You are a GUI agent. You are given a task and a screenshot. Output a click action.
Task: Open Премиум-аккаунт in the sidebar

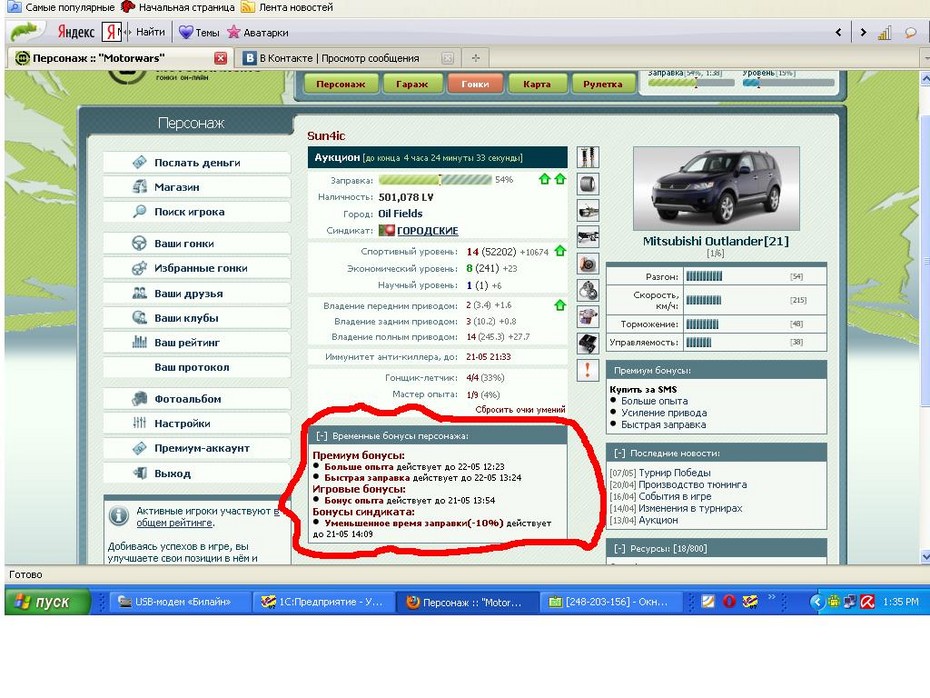197,448
